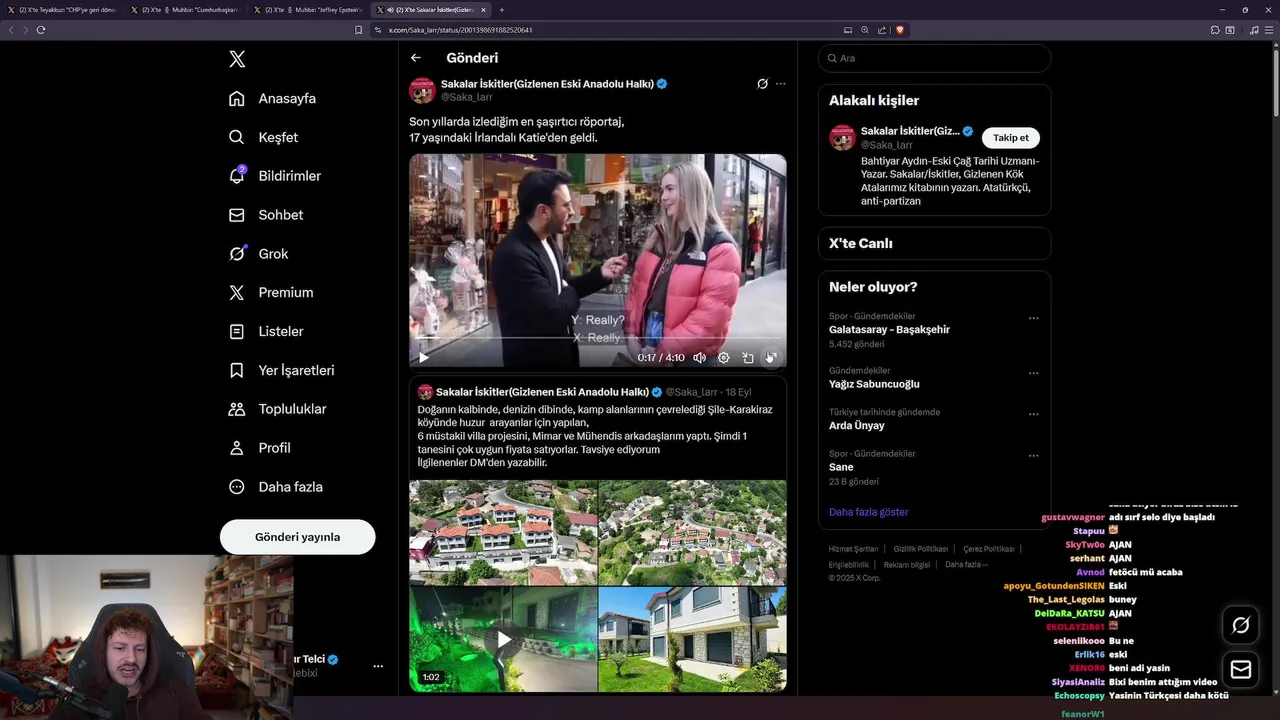
Task: Close the Sakalar İskitler browser tab
Action: coord(484,10)
